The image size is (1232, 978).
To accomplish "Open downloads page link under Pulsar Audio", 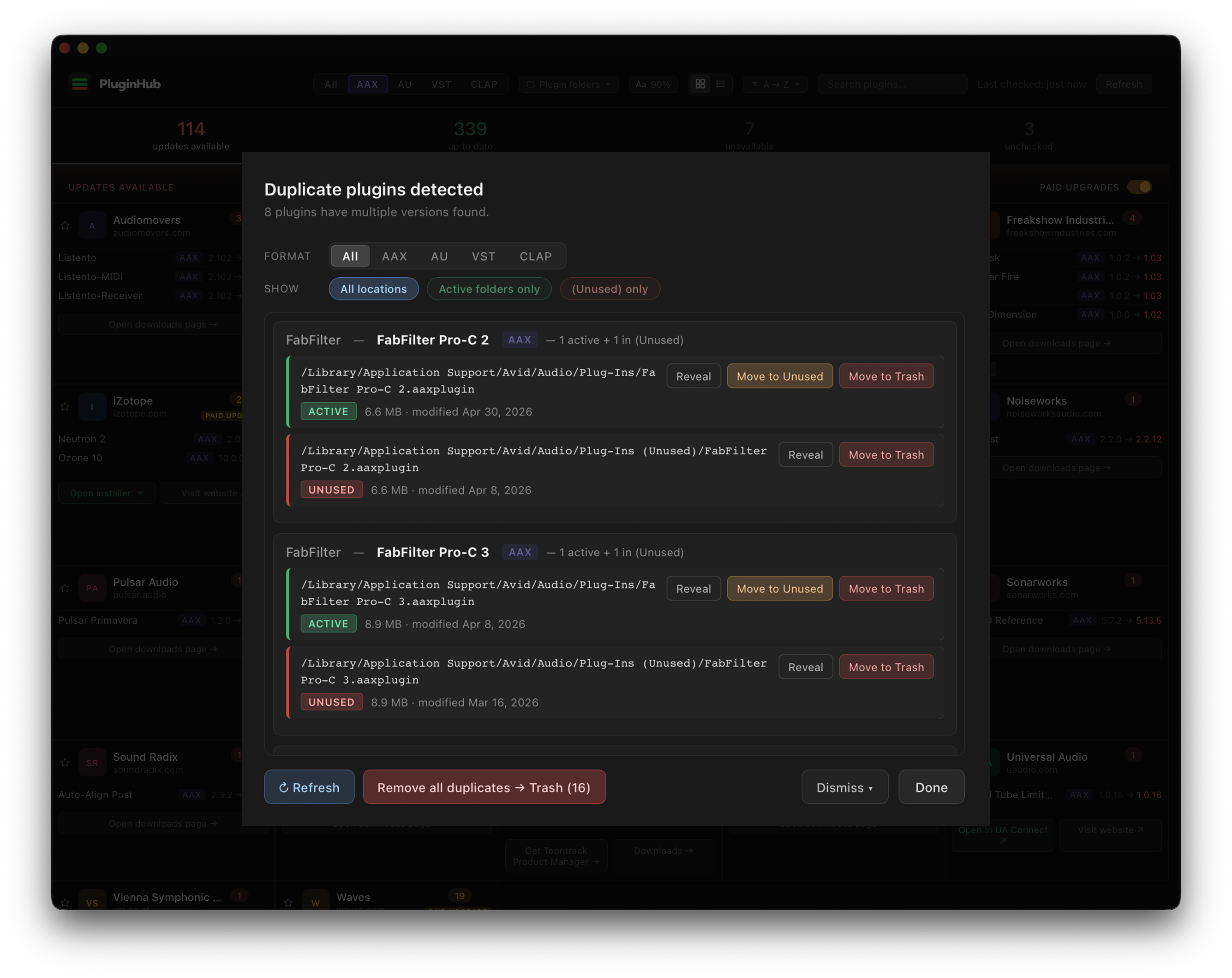I will tap(163, 648).
